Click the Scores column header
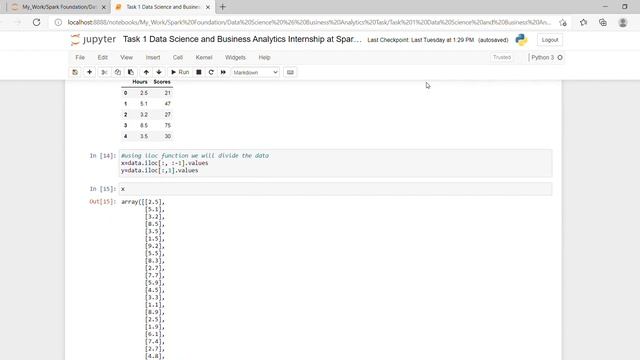The image size is (640, 360). (x=162, y=82)
